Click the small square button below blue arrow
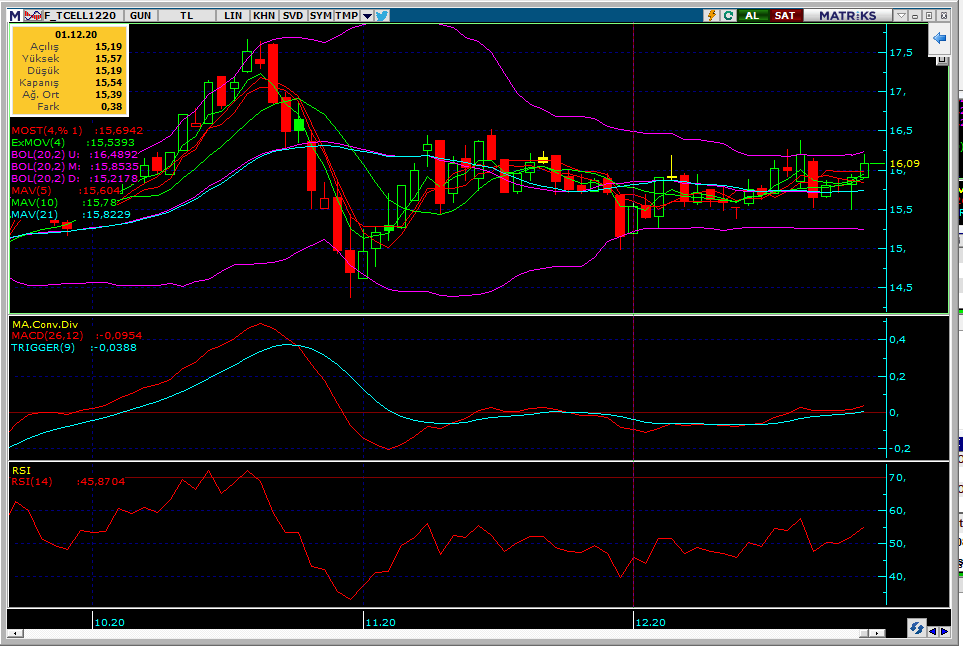The image size is (963, 646). pos(942,60)
